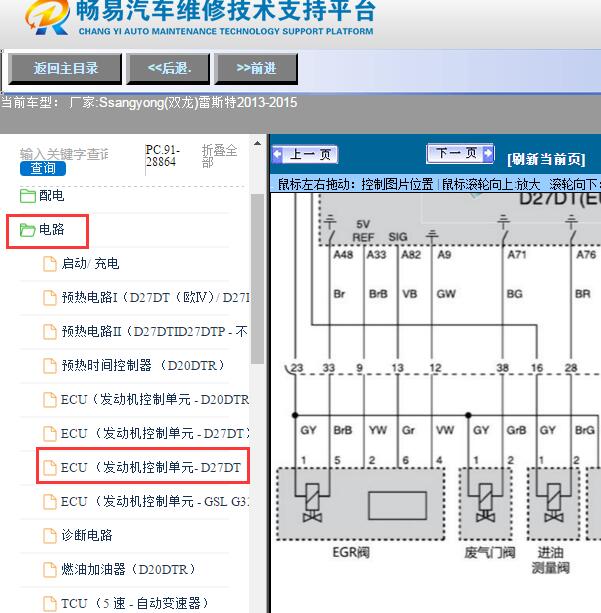Collapse the 电路 open folder icon

[28, 229]
